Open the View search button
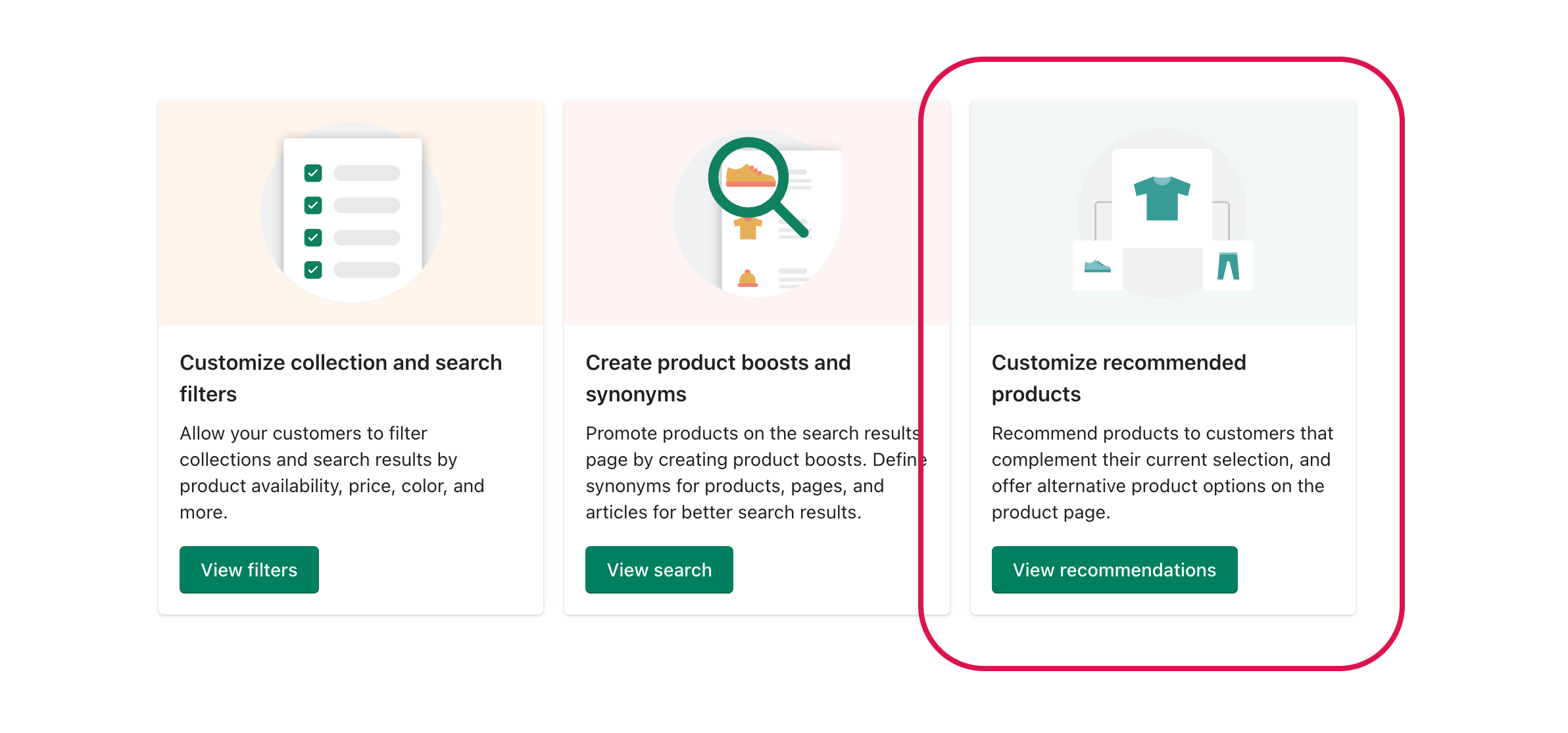The width and height of the screenshot is (1568, 733). pyautogui.click(x=659, y=569)
